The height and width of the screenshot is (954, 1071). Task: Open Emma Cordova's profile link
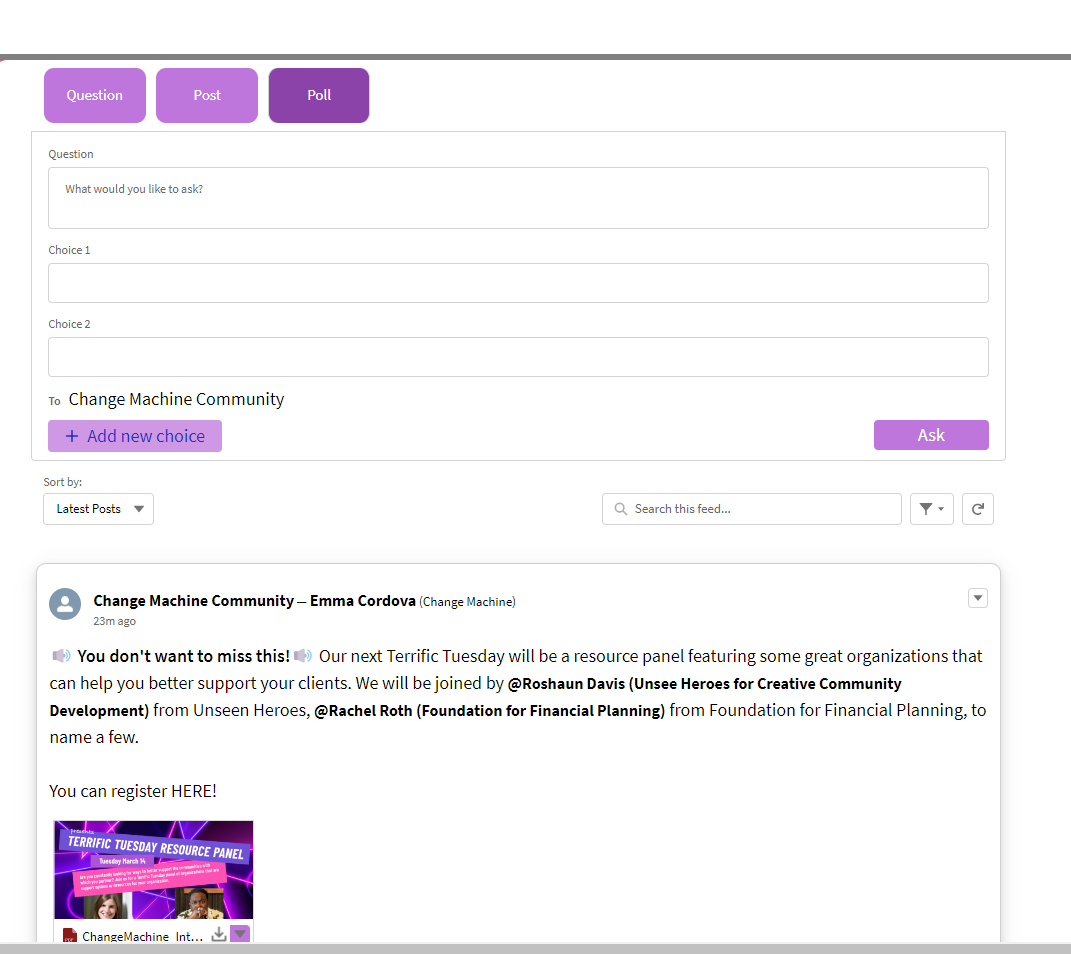363,601
